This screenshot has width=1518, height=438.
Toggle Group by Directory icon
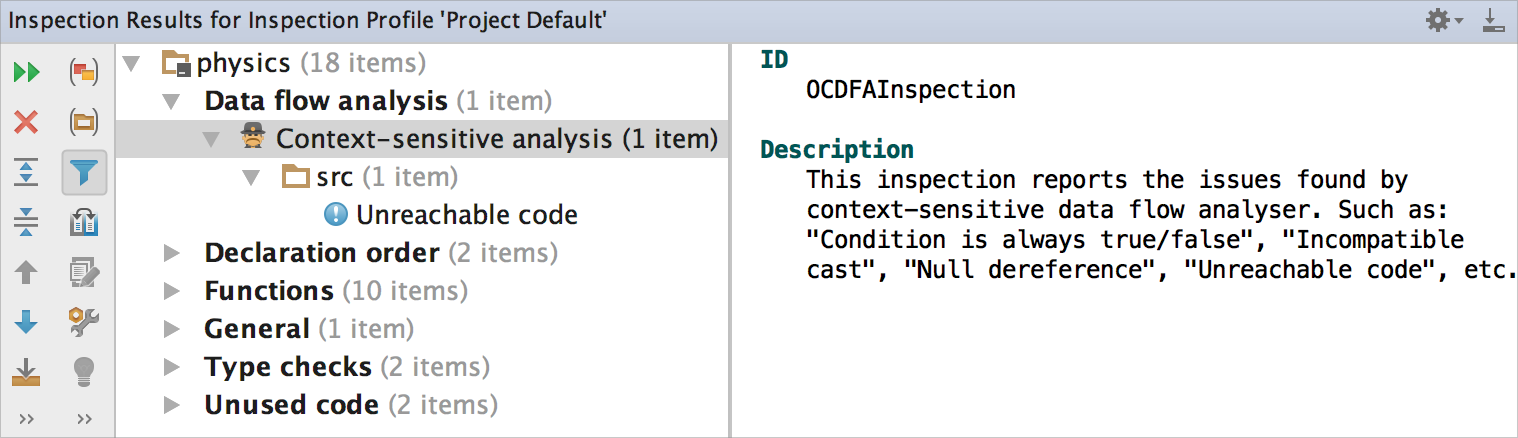click(84, 123)
